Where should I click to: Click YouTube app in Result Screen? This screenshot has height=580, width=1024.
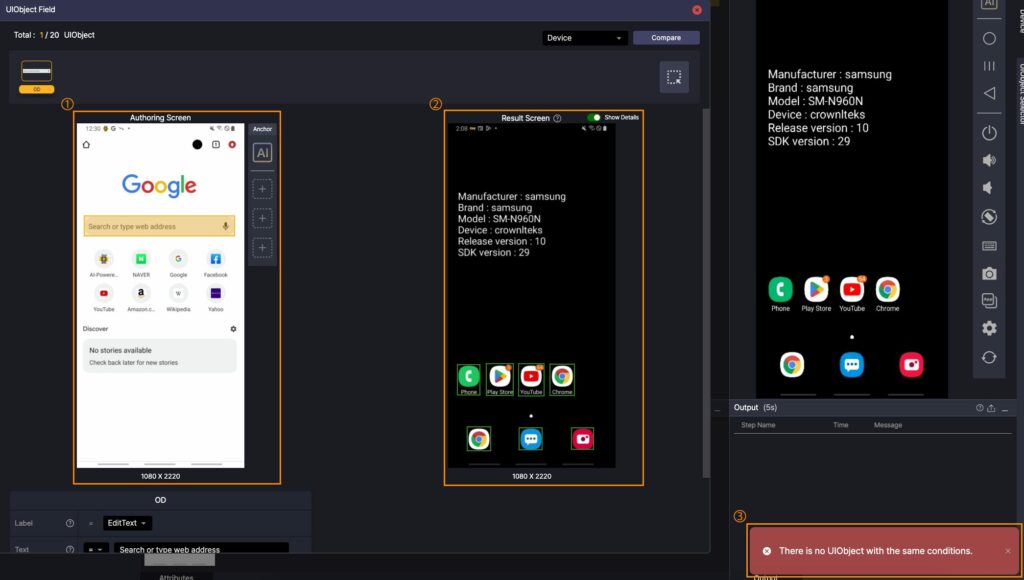point(531,380)
